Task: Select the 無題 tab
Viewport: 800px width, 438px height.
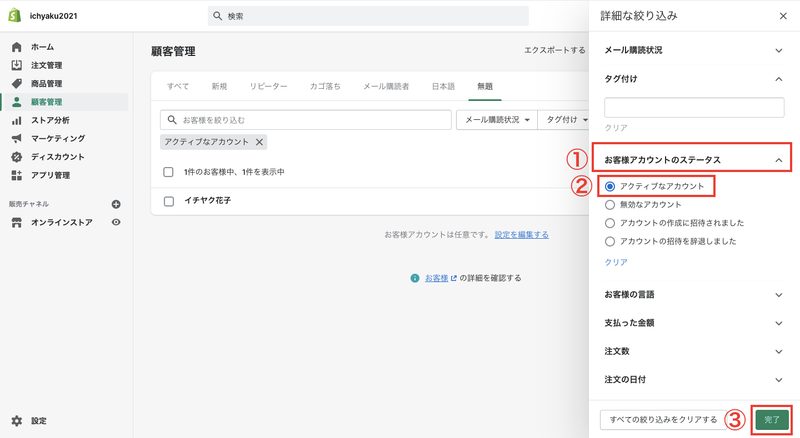Action: (x=485, y=86)
